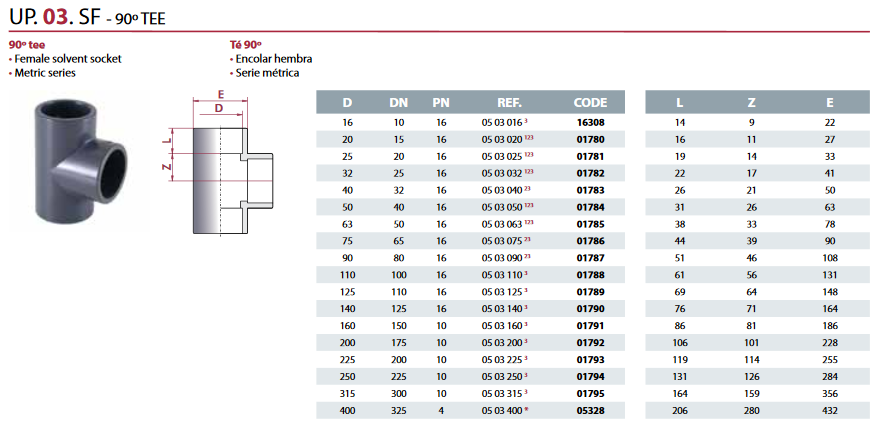Click product code 16308

pos(591,122)
